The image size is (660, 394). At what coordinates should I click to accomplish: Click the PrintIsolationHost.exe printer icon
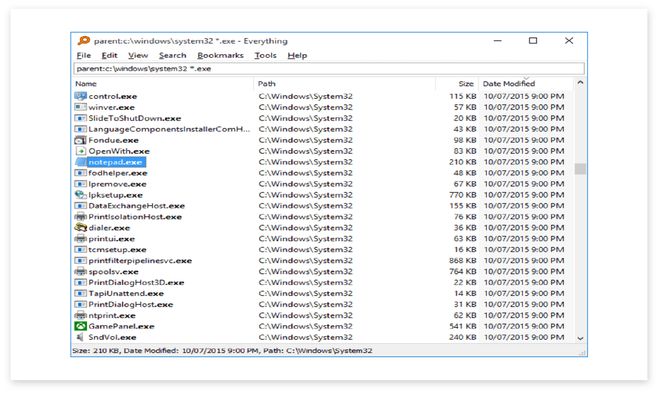click(x=80, y=217)
